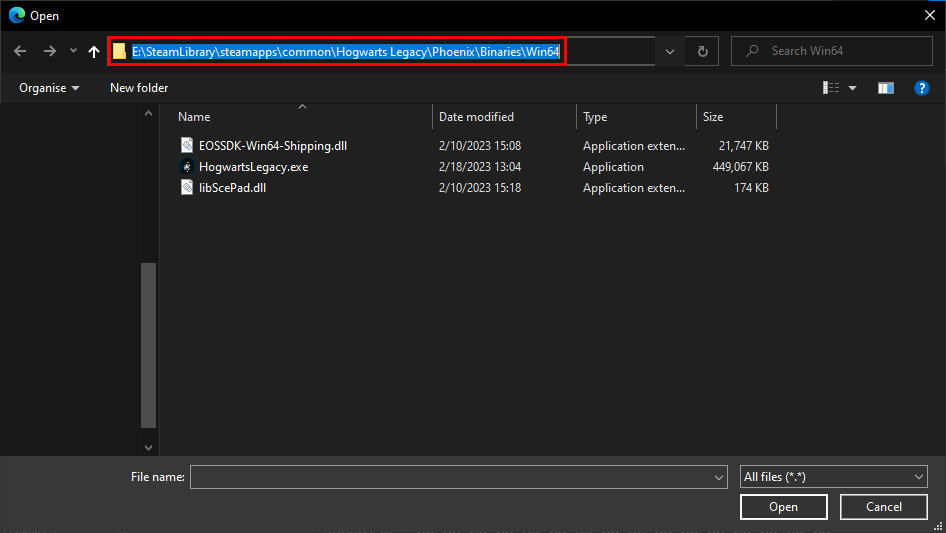Click the change view layout icon
Viewport: 946px width, 533px height.
point(831,88)
